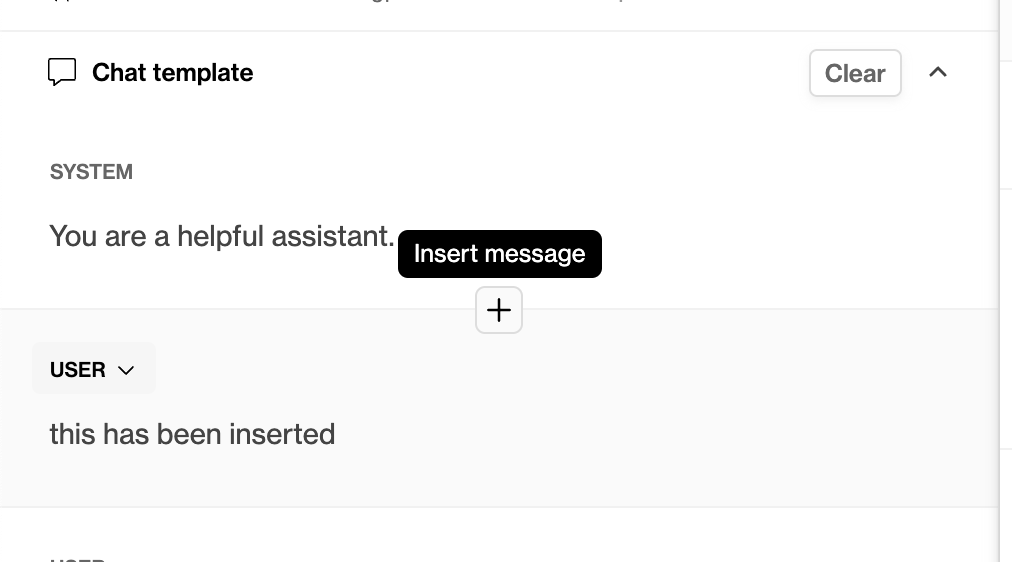Click the down arrow next to USER

pyautogui.click(x=126, y=370)
